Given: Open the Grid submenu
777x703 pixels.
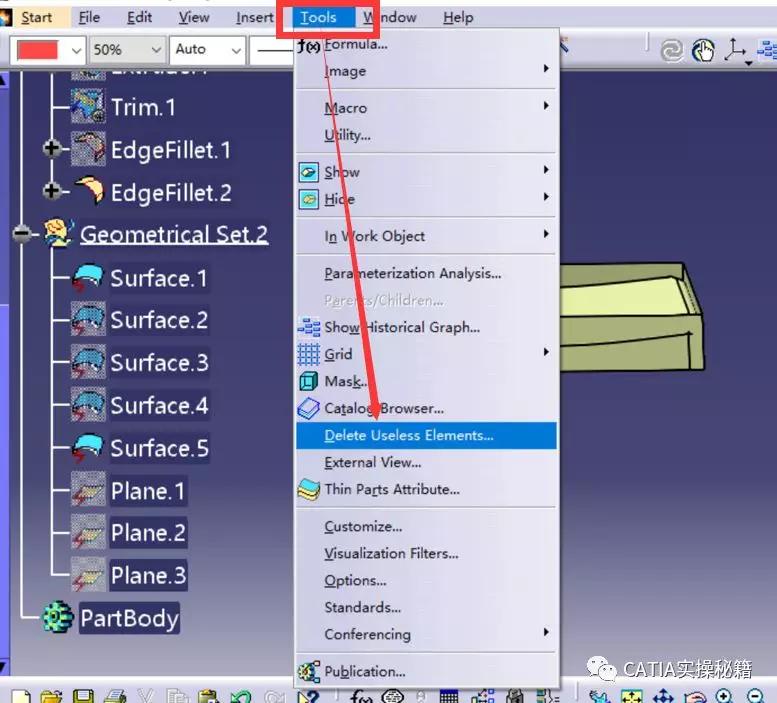Looking at the screenshot, I should 426,354.
